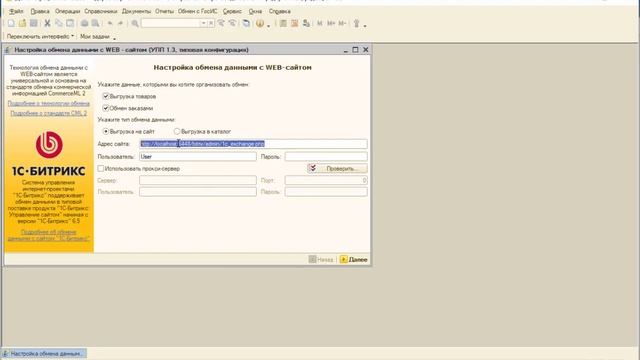Click the 'Назад' button
The height and width of the screenshot is (360, 640).
pyautogui.click(x=321, y=259)
